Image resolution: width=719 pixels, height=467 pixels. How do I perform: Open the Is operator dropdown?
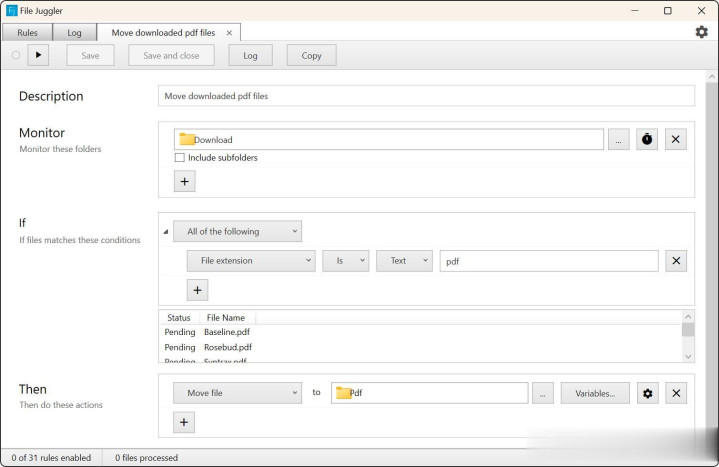[345, 261]
